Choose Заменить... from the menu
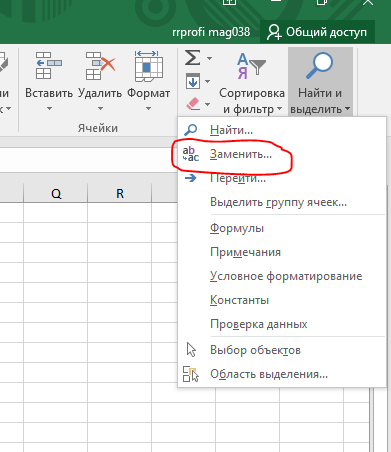This screenshot has width=391, height=452. 282,154
